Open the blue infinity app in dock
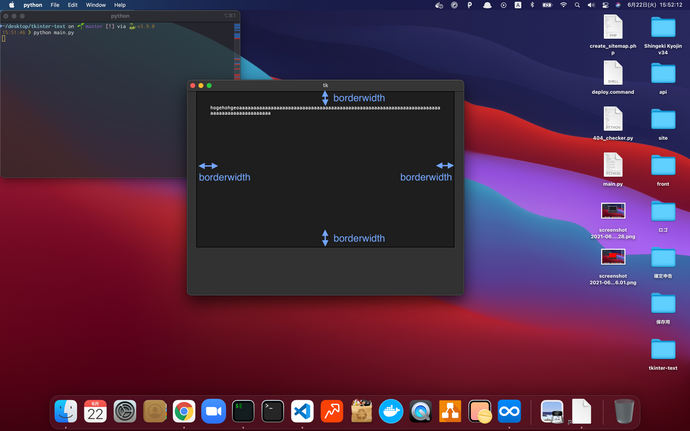Viewport: 690px width, 431px height. 509,411
